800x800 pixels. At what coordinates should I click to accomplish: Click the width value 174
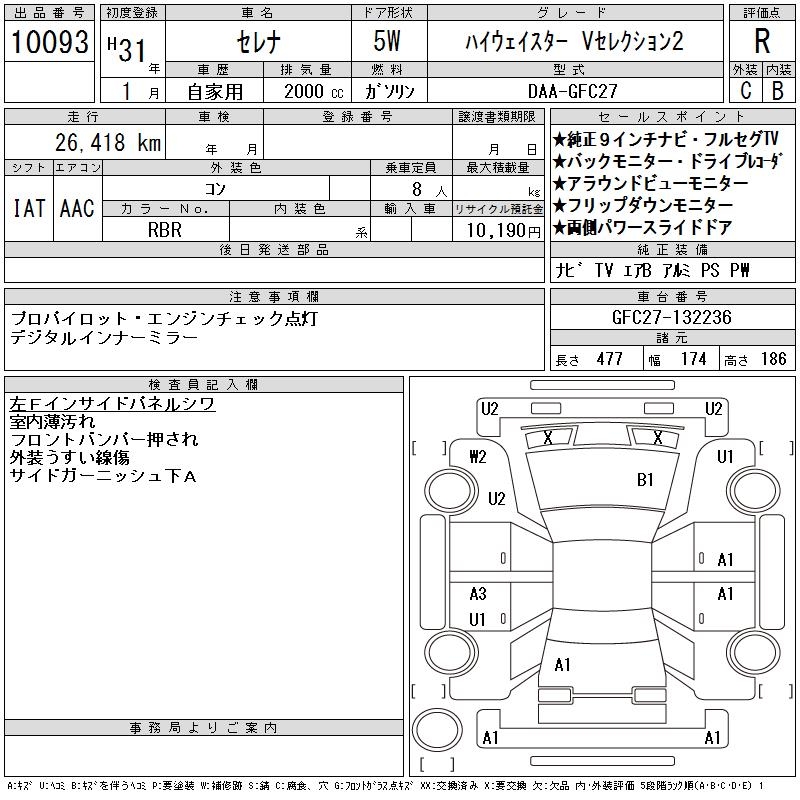pos(693,359)
